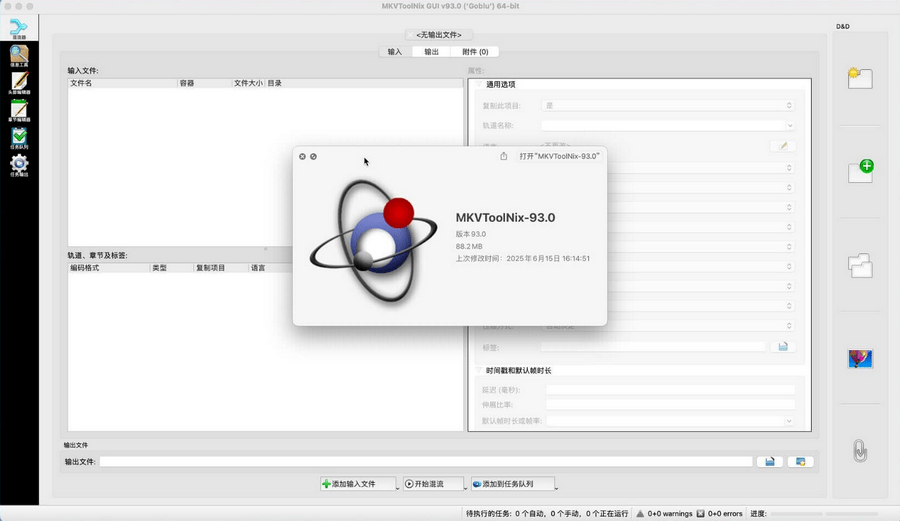Click the circled-slash icon beside the popup close button
Screen dimensions: 900x521
click(x=313, y=156)
